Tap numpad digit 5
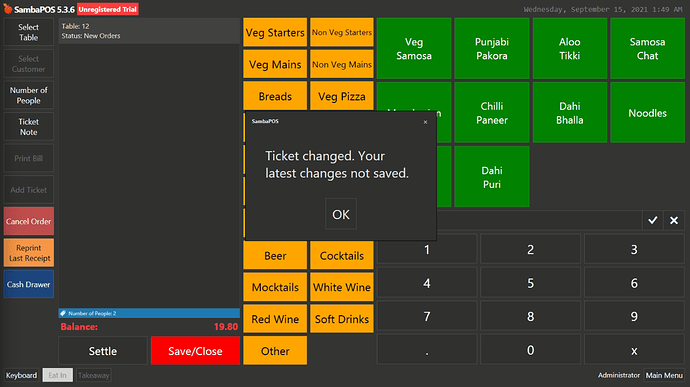The width and height of the screenshot is (690, 387). pos(530,283)
